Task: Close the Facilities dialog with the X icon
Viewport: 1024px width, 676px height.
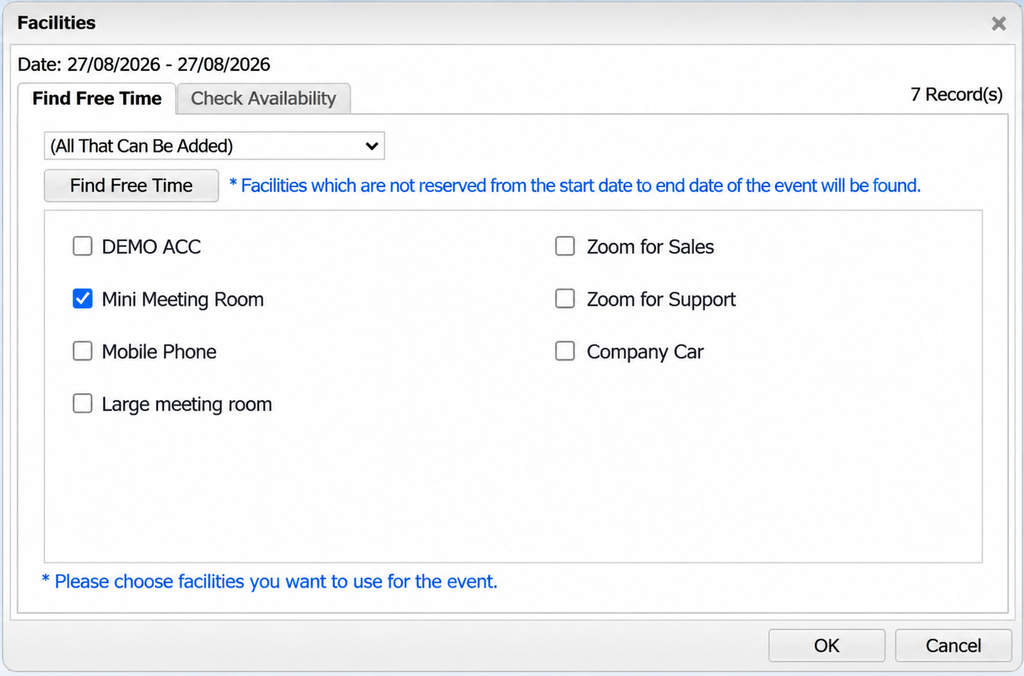Action: click(x=998, y=24)
